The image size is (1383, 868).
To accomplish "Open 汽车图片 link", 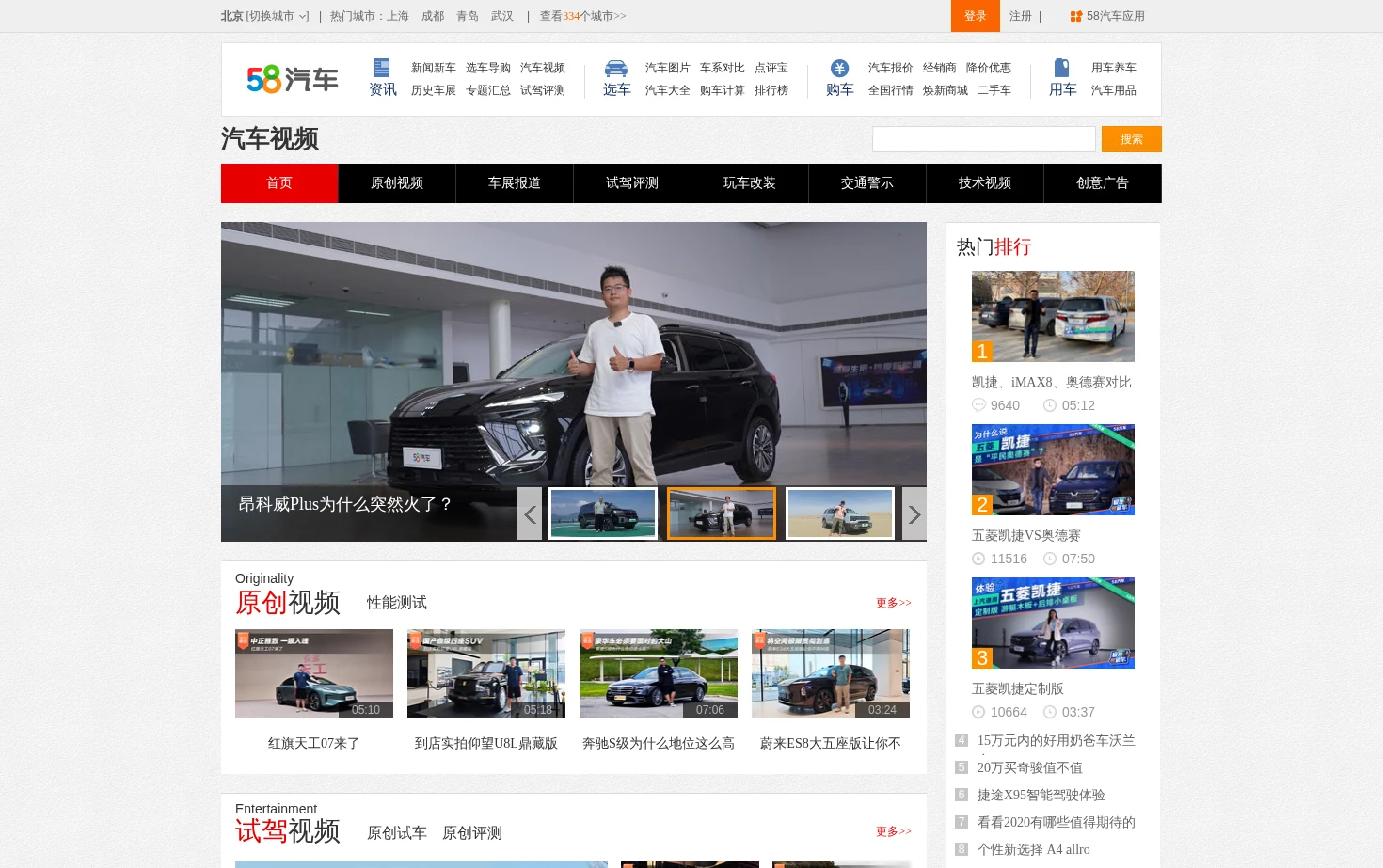I will (x=668, y=68).
